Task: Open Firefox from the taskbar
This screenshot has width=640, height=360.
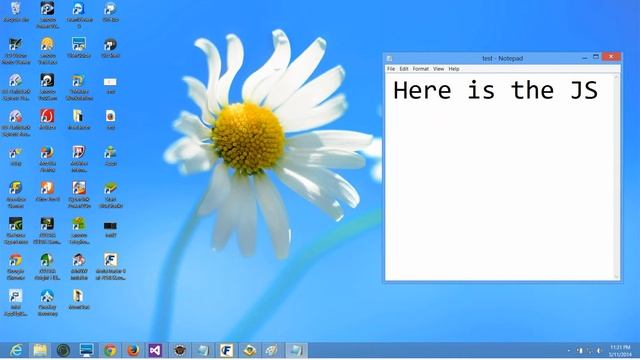Action: click(x=133, y=350)
